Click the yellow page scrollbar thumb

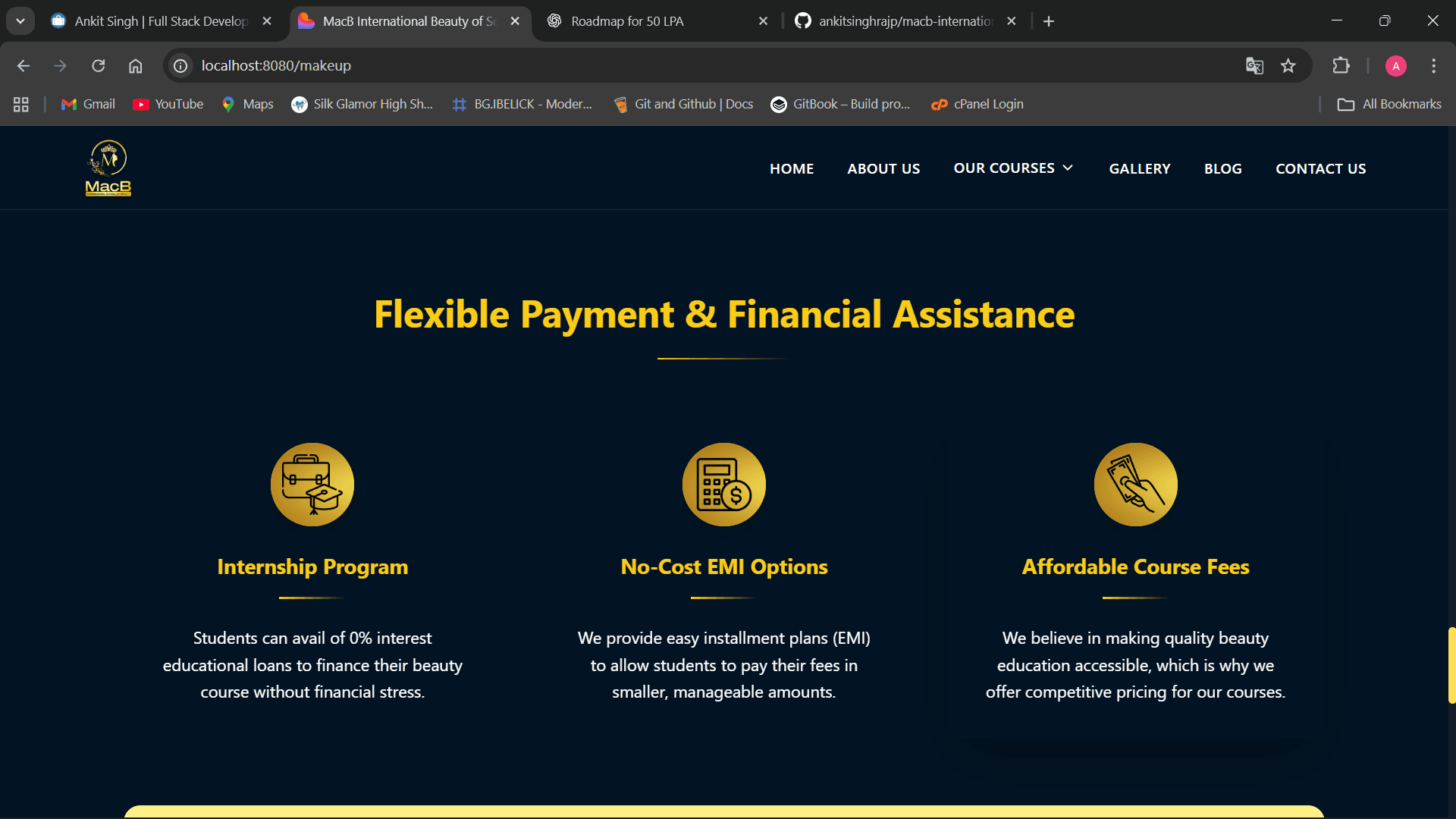pos(1451,665)
